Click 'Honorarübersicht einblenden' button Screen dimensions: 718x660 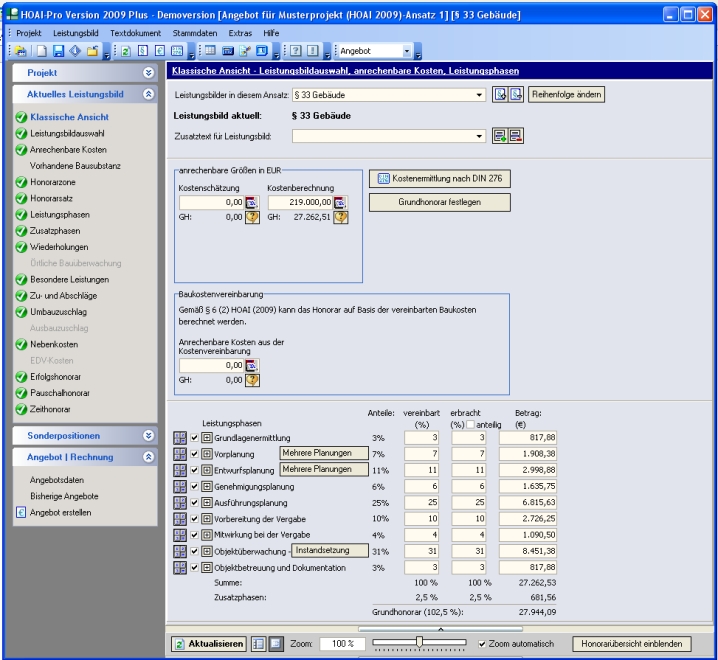click(631, 644)
